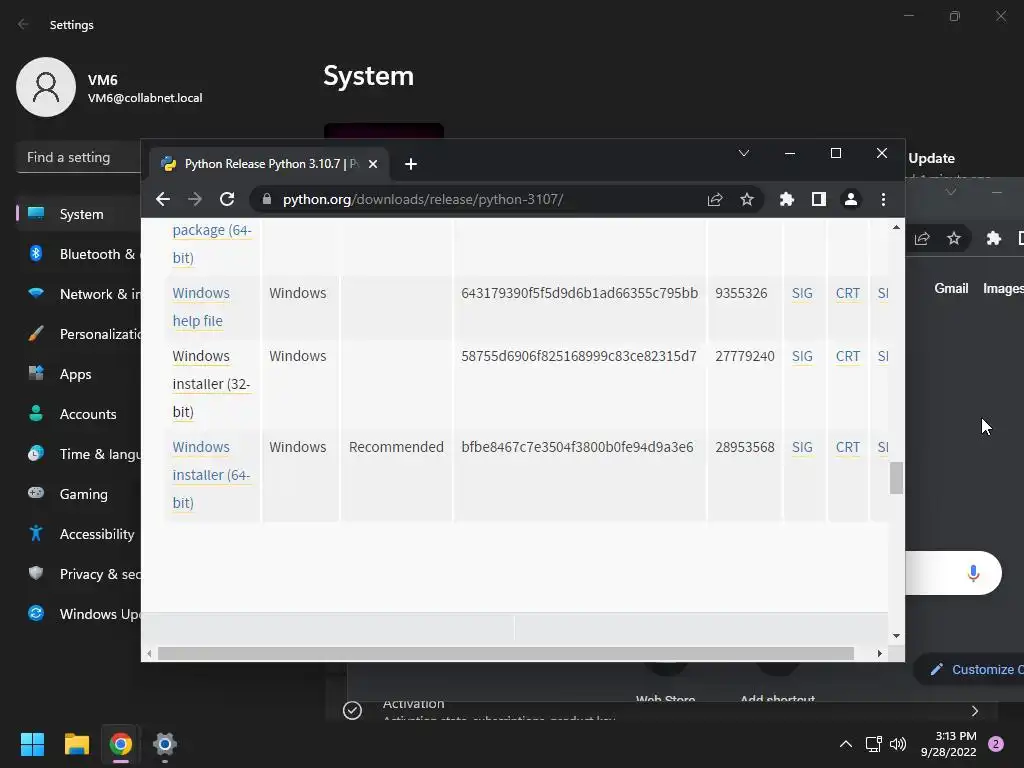
Task: Toggle the Chrome side panel icon
Action: coord(819,199)
